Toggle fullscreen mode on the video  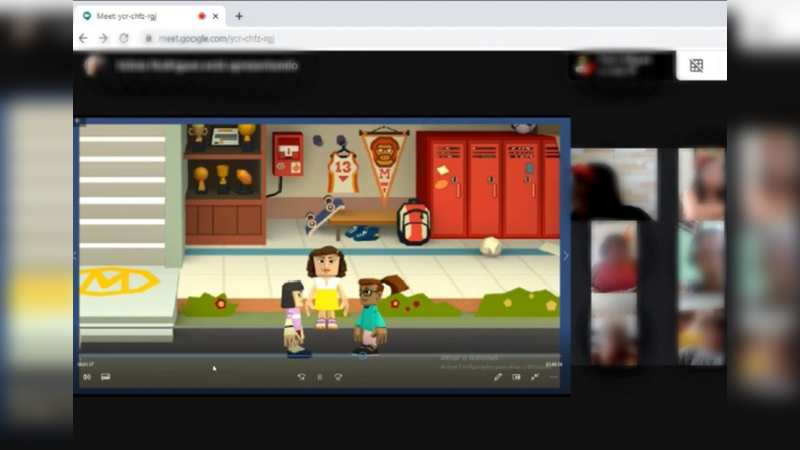535,377
